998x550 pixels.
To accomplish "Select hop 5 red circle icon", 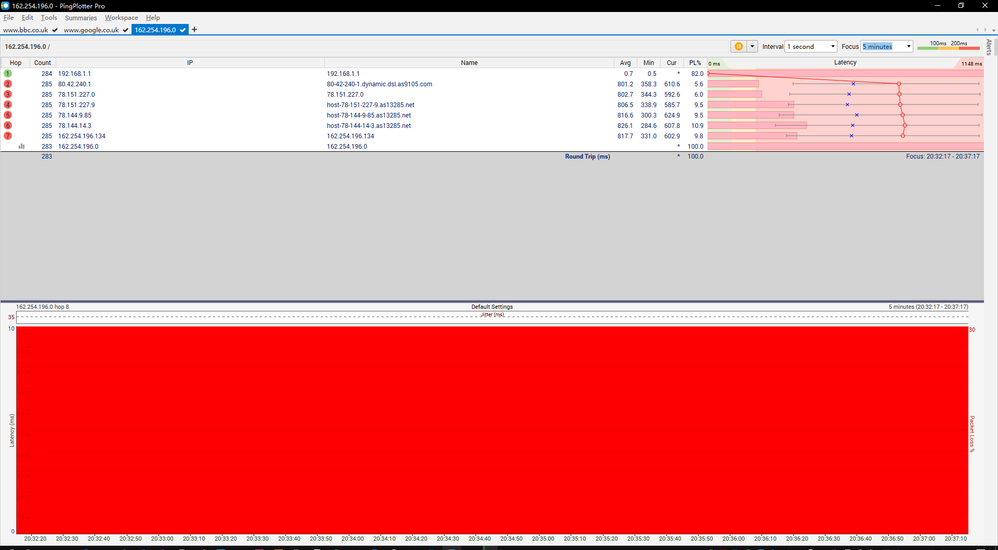I will [x=8, y=115].
